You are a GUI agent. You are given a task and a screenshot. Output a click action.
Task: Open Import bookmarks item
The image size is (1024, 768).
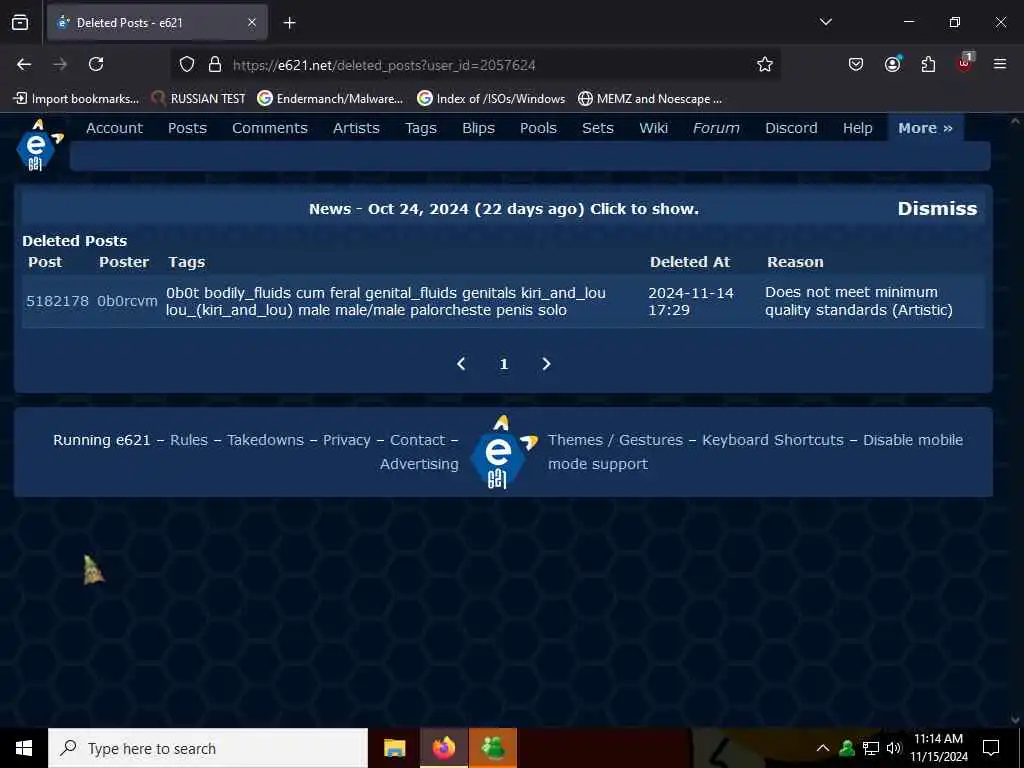76,99
